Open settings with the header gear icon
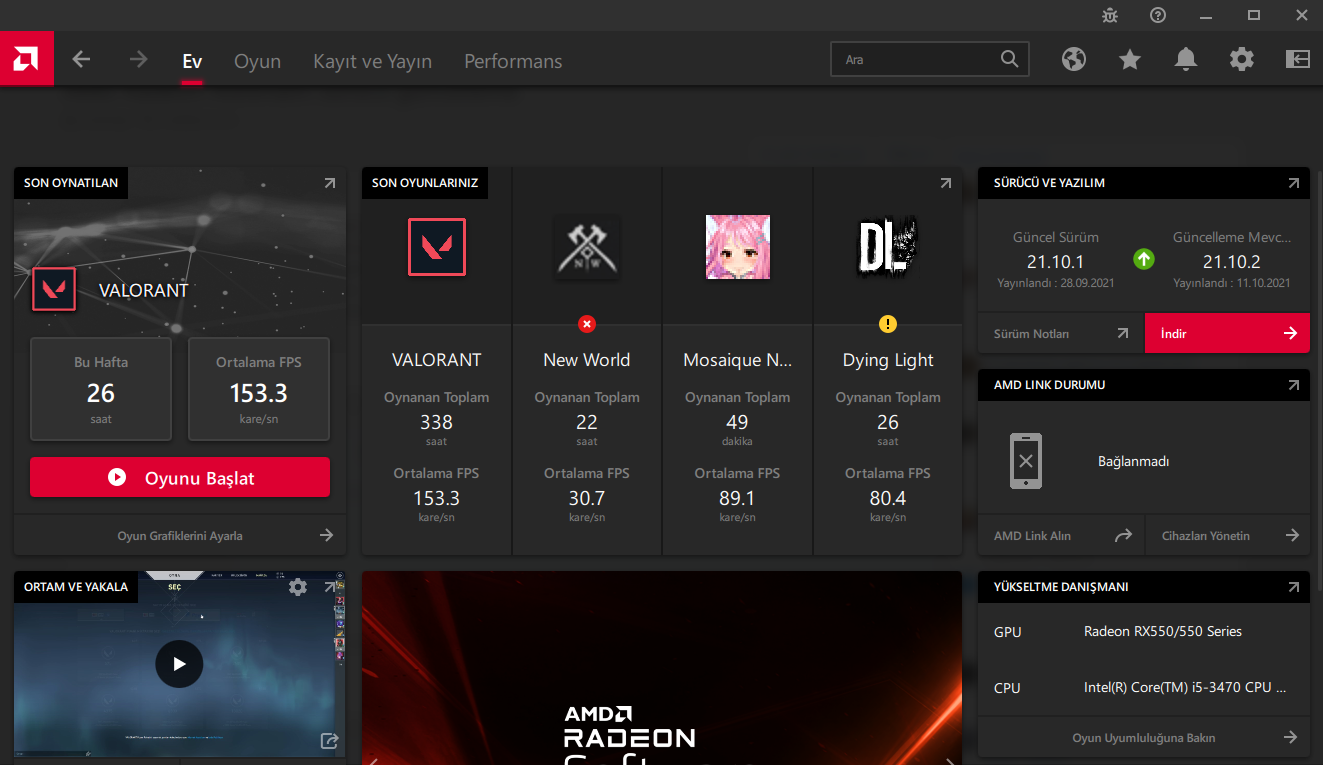1323x765 pixels. [1242, 59]
